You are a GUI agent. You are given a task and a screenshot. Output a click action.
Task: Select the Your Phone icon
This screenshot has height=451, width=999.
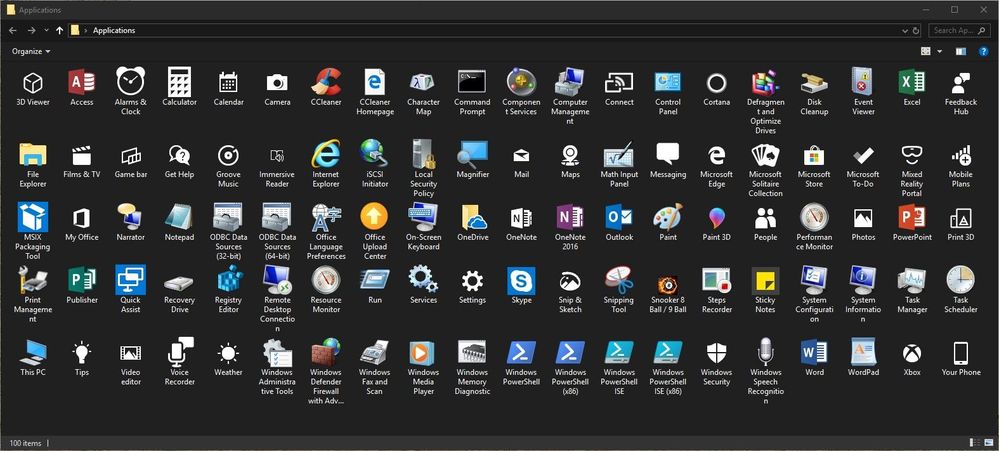click(961, 353)
